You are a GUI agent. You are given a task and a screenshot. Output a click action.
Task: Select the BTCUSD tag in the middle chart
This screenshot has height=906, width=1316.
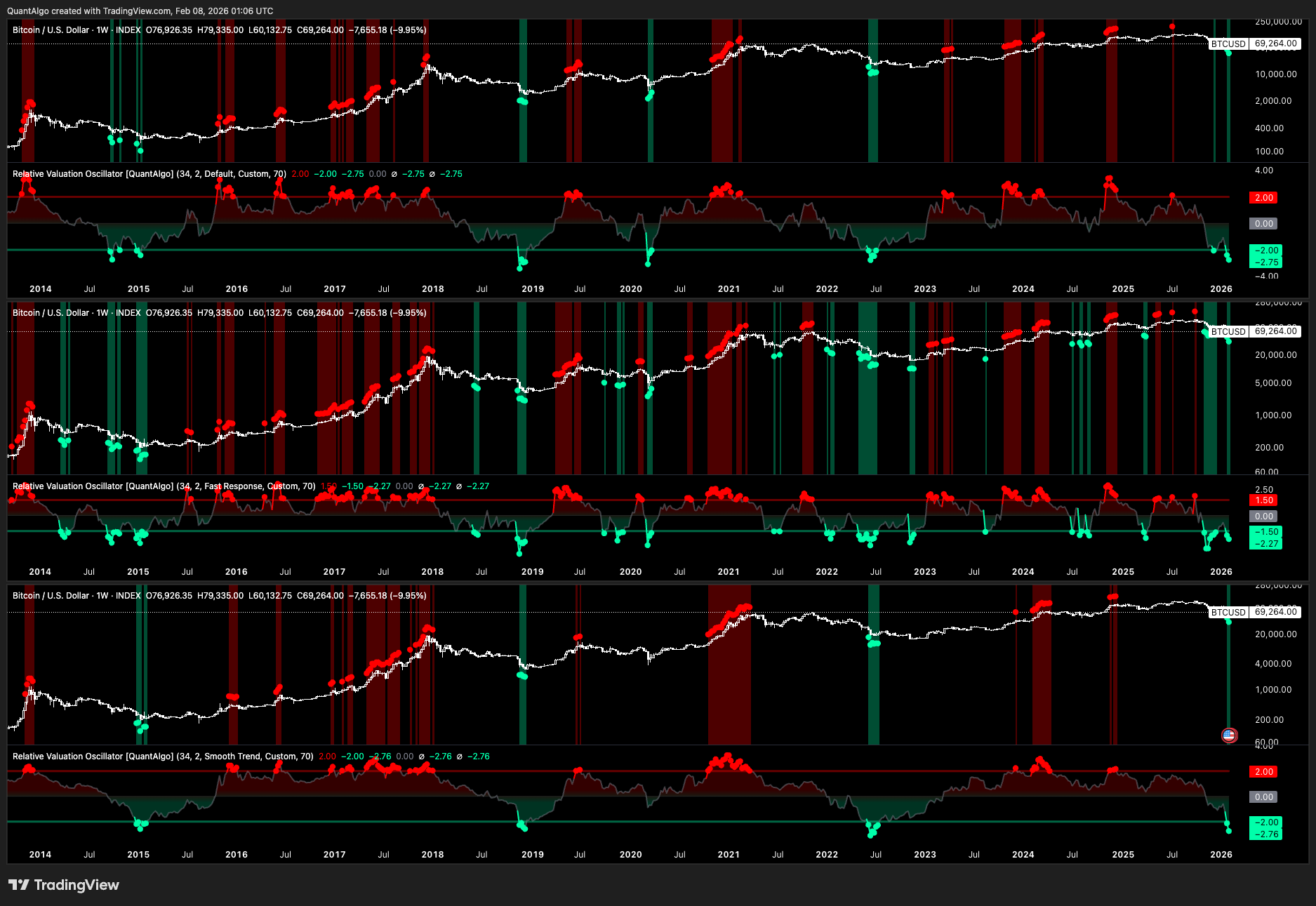pyautogui.click(x=1228, y=331)
